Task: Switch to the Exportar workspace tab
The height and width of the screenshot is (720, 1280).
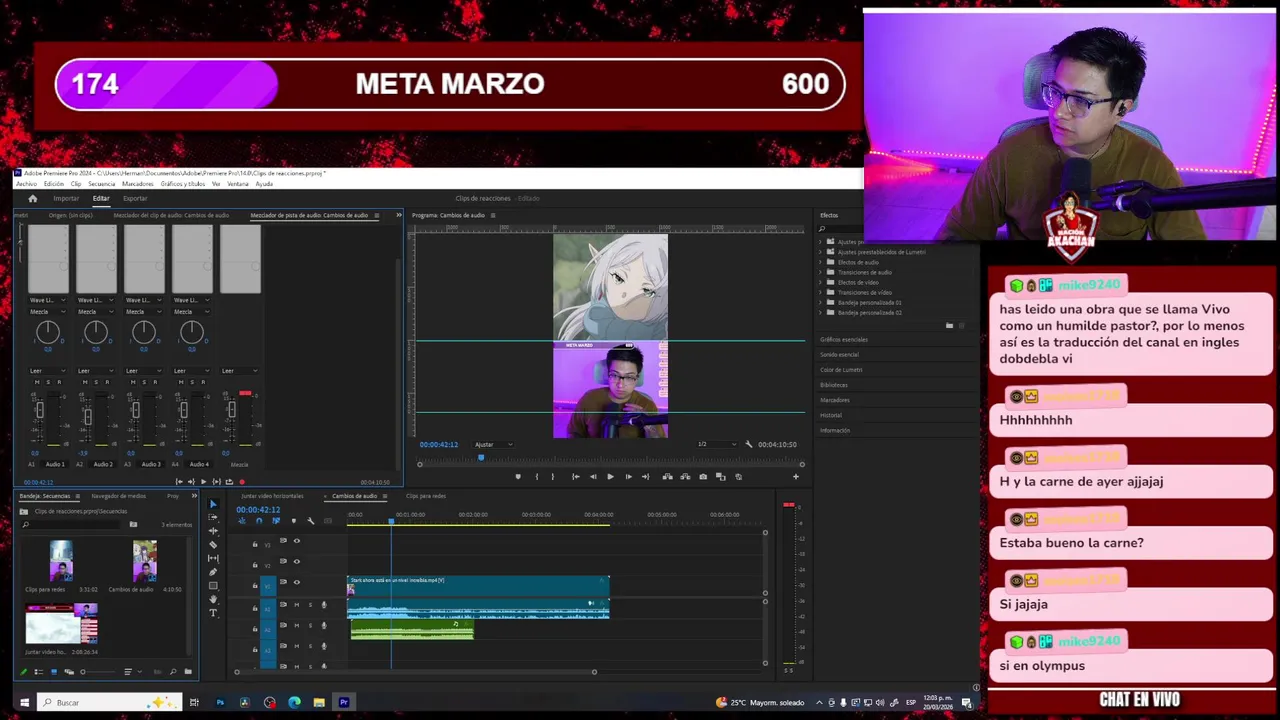Action: [x=135, y=198]
